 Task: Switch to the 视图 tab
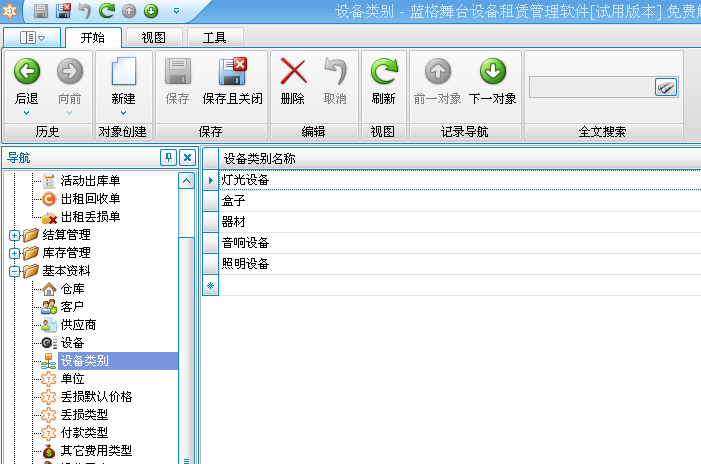(x=154, y=38)
